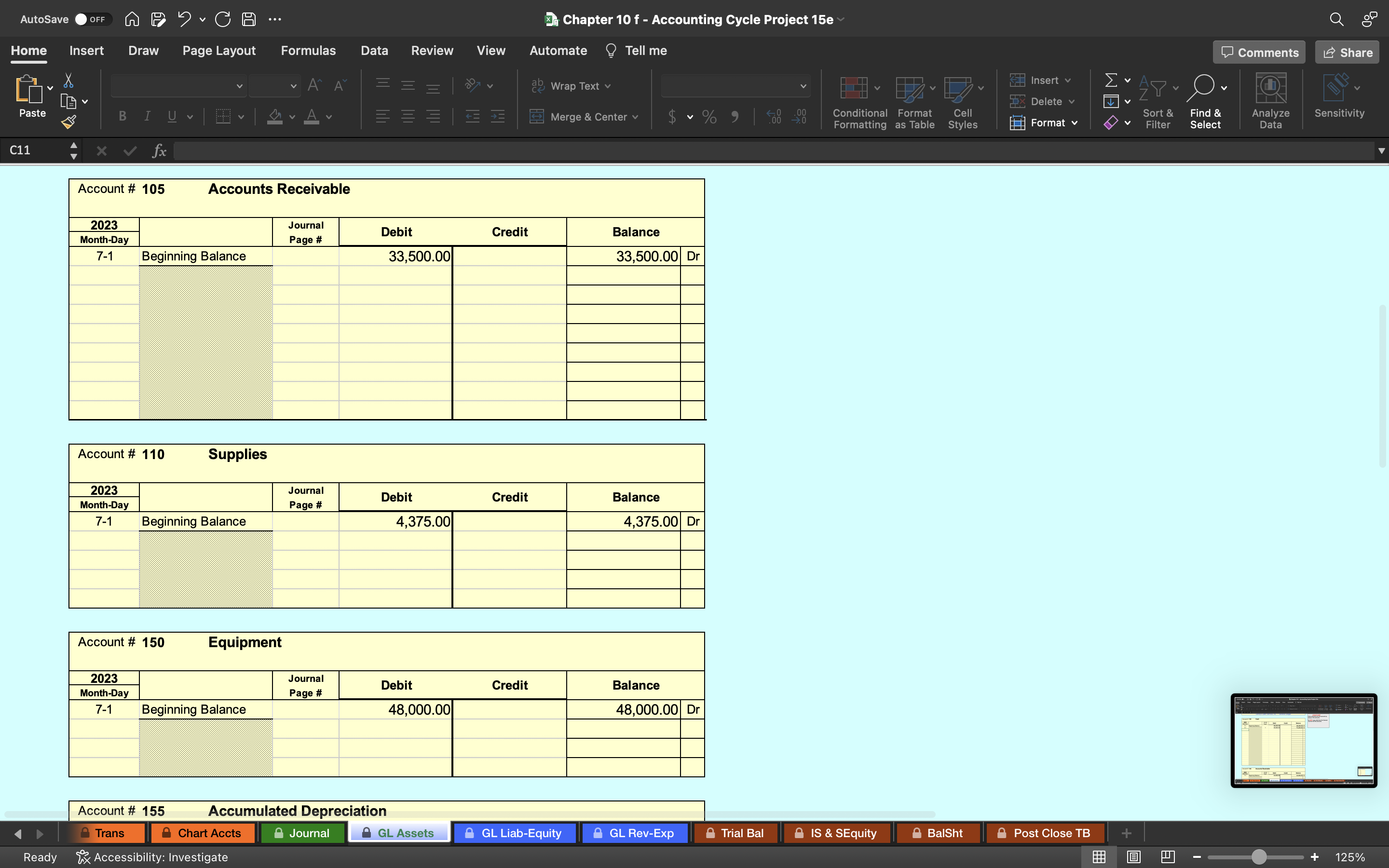
Task: Open the Insert dropdown arrow
Action: tap(1067, 80)
